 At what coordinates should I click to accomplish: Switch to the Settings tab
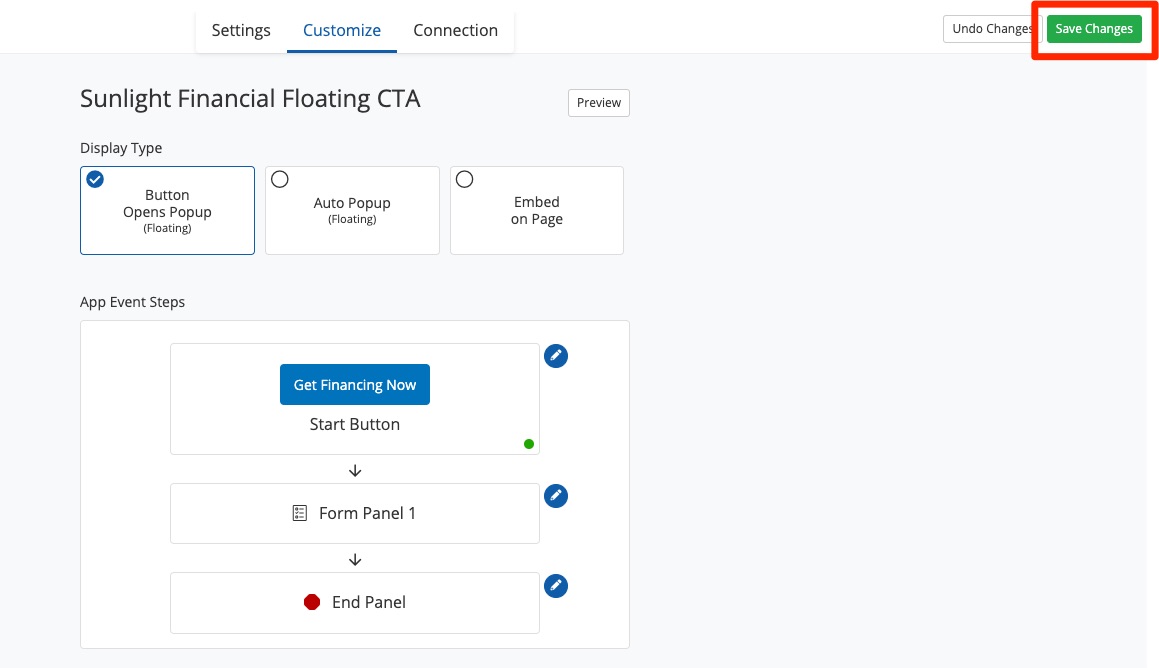[x=241, y=30]
